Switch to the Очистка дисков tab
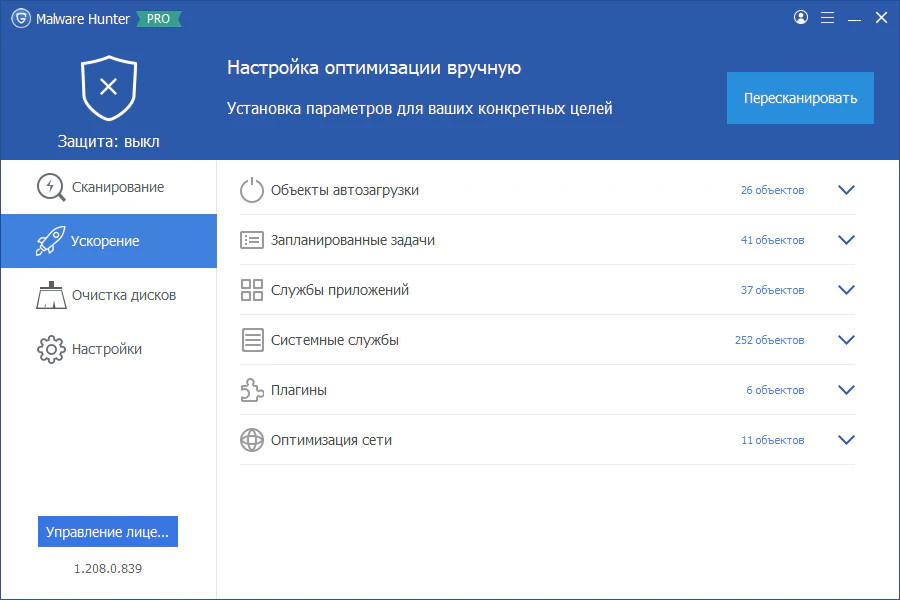 (50, 294)
